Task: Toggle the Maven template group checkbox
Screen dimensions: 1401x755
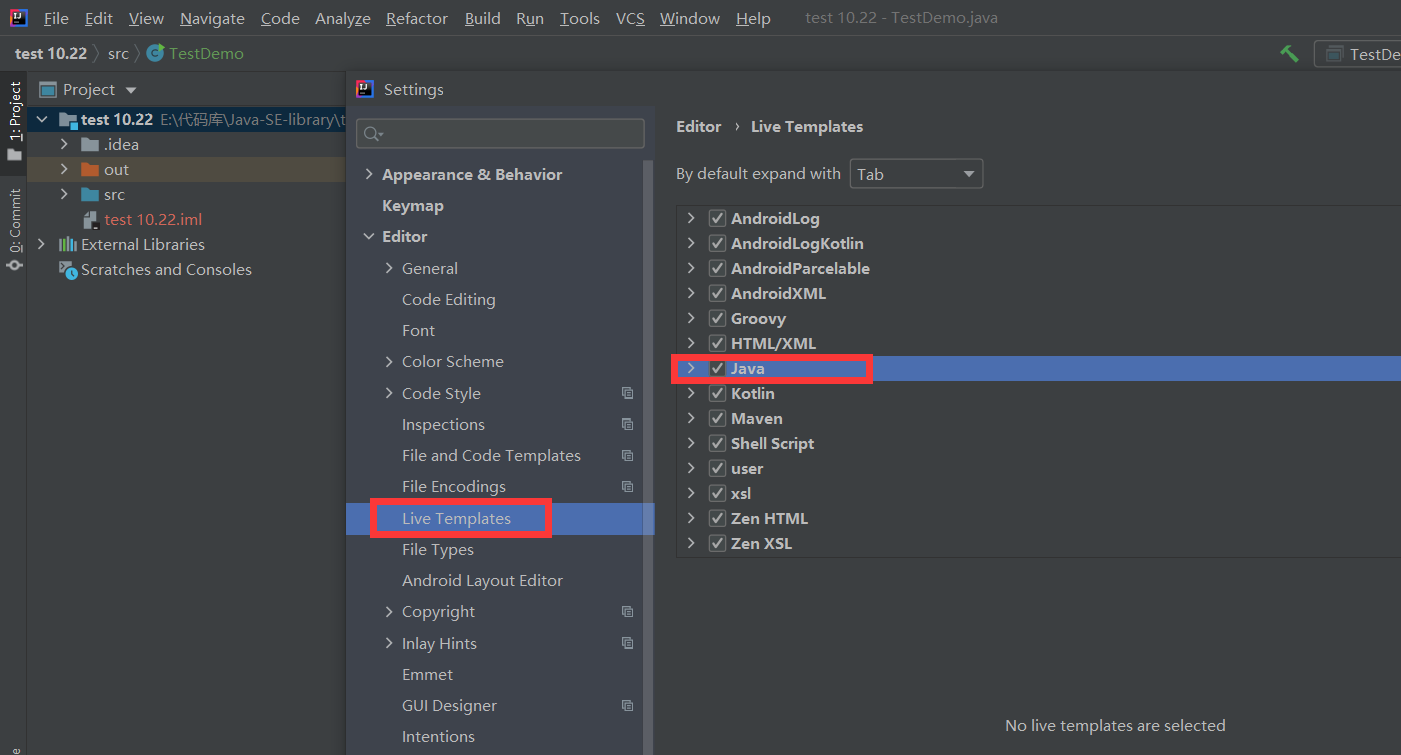Action: [717, 418]
